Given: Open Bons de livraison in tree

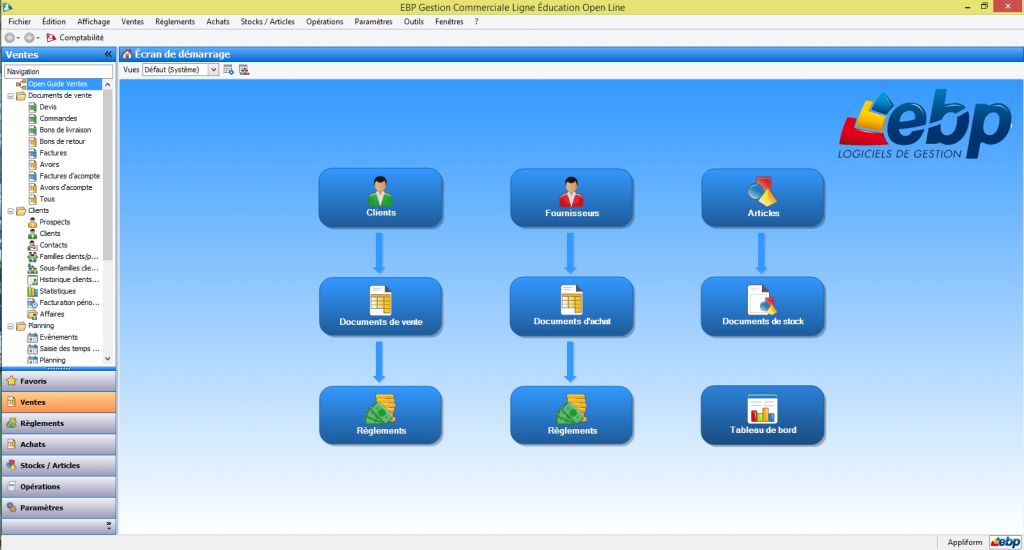Looking at the screenshot, I should tap(65, 130).
